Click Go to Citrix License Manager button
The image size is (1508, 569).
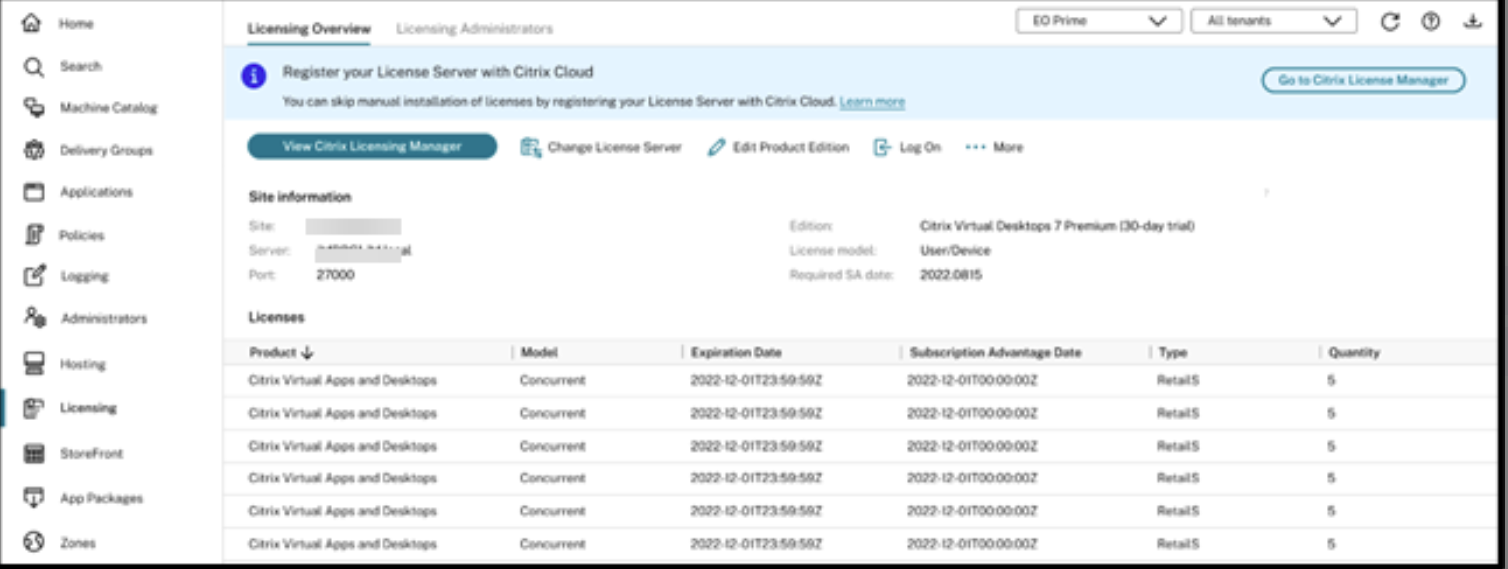point(1363,80)
